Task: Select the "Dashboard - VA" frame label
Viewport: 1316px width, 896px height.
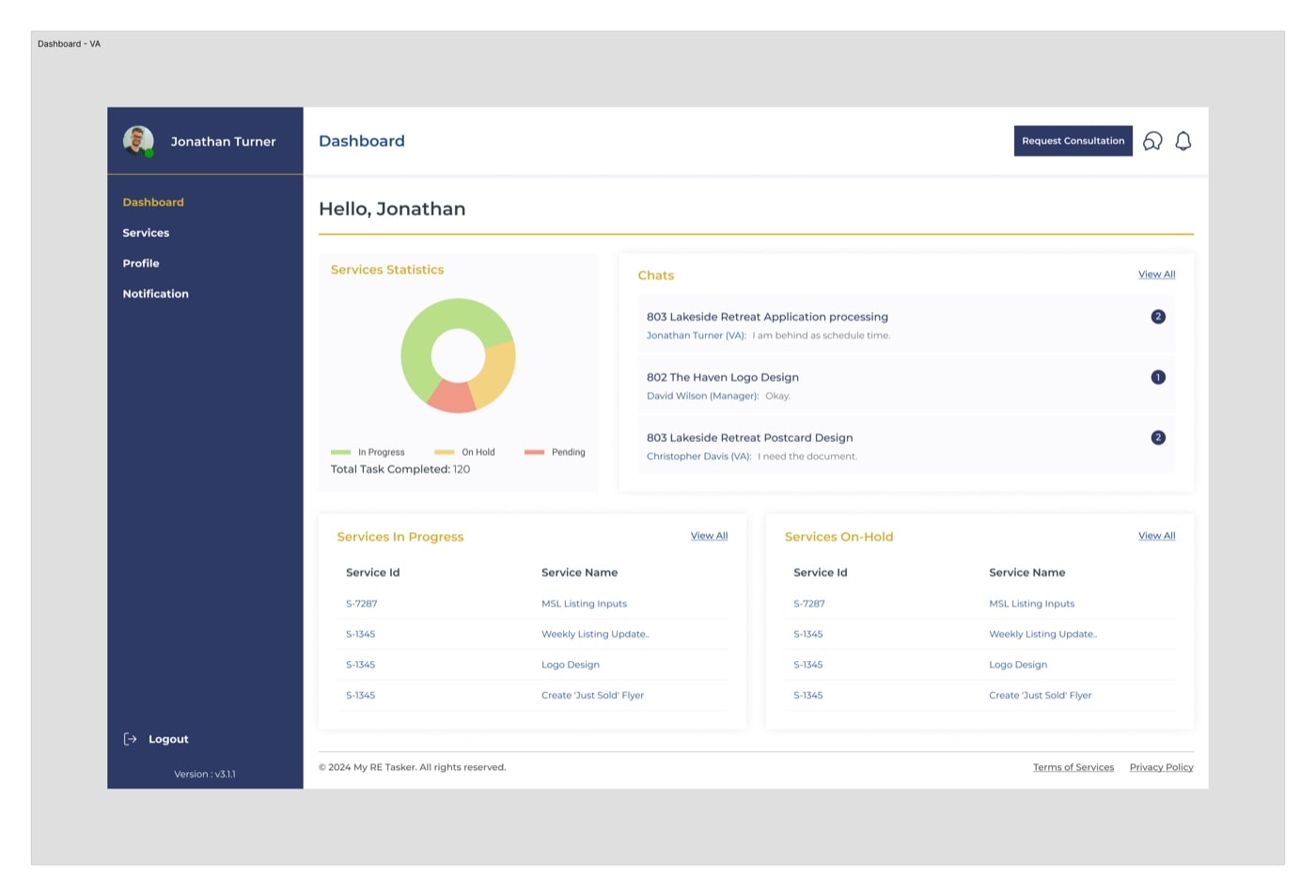Action: (x=70, y=44)
